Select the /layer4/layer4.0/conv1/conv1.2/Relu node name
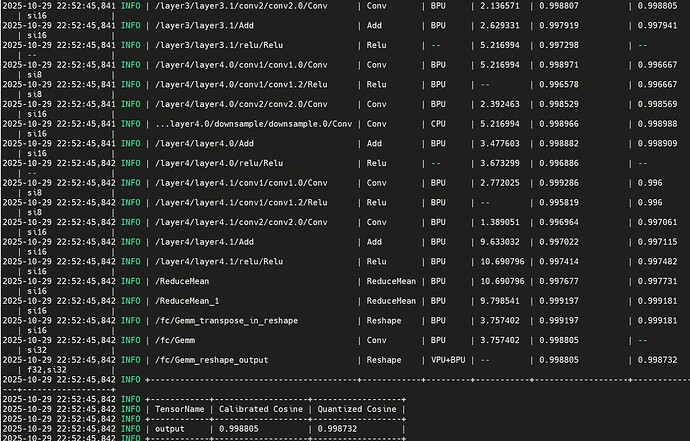Viewport: 690px width, 441px height. 241,85
